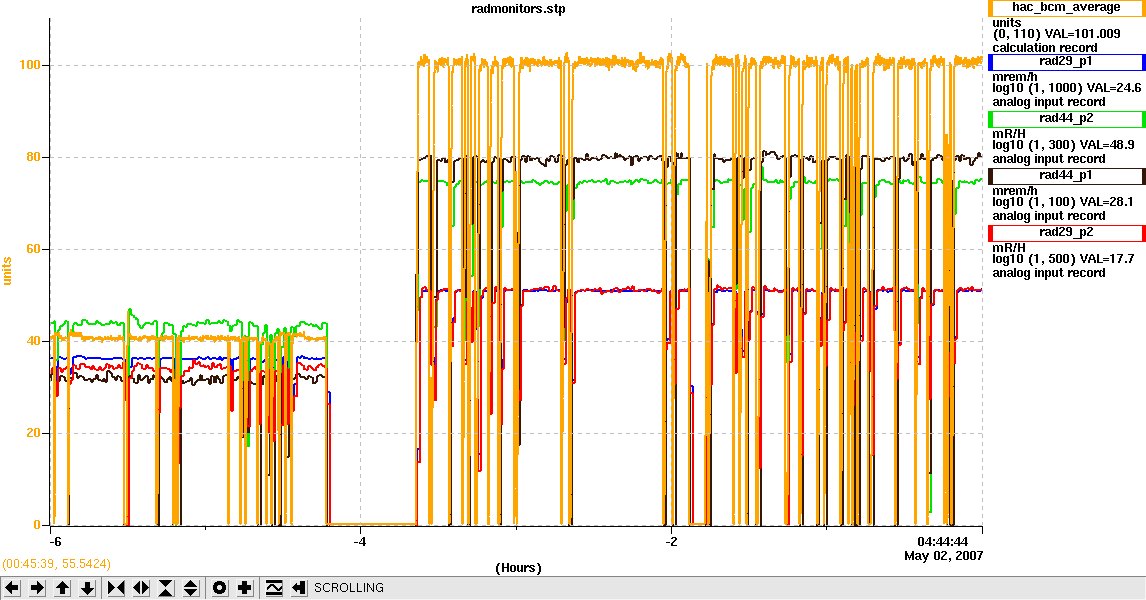The image size is (1146, 600).
Task: Shift the plot down using the down arrow button
Action: (88, 588)
